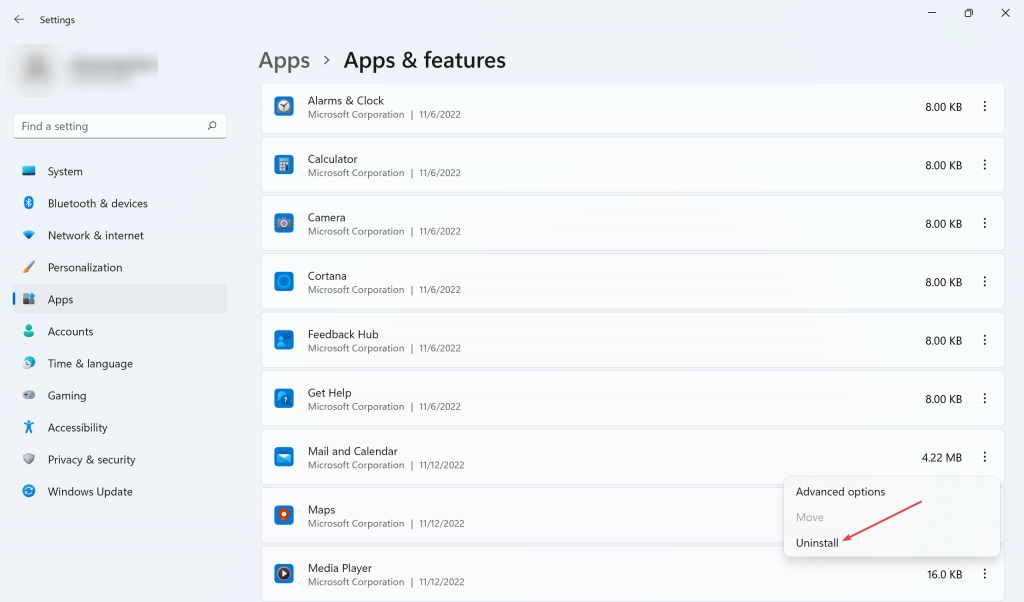Open Privacy & security settings

coord(120,459)
